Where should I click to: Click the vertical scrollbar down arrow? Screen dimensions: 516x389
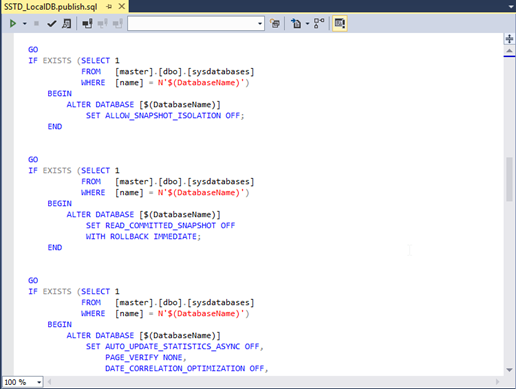(509, 370)
